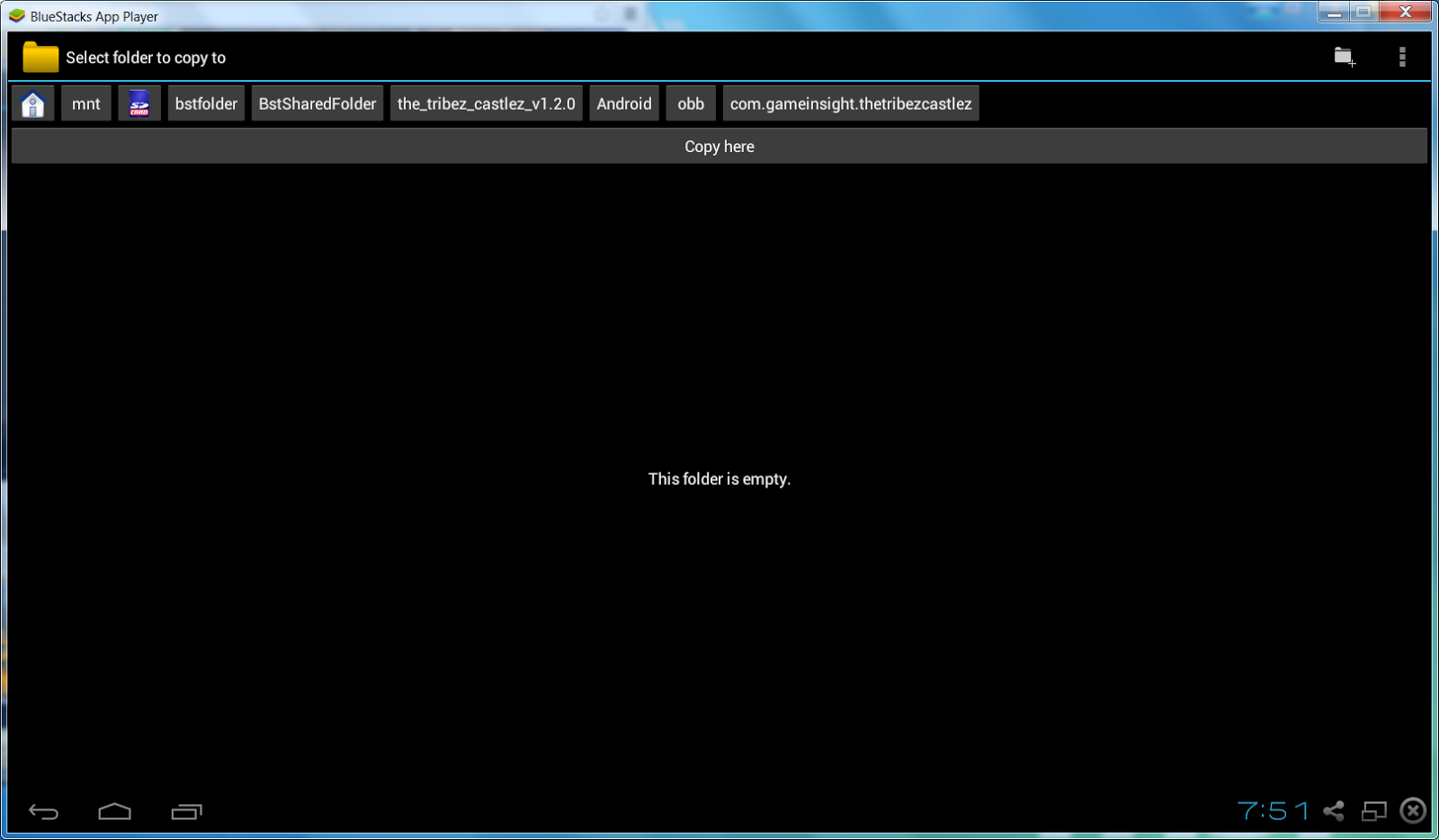This screenshot has height=840, width=1439.
Task: Click the 7:51 clock display
Action: click(1274, 811)
